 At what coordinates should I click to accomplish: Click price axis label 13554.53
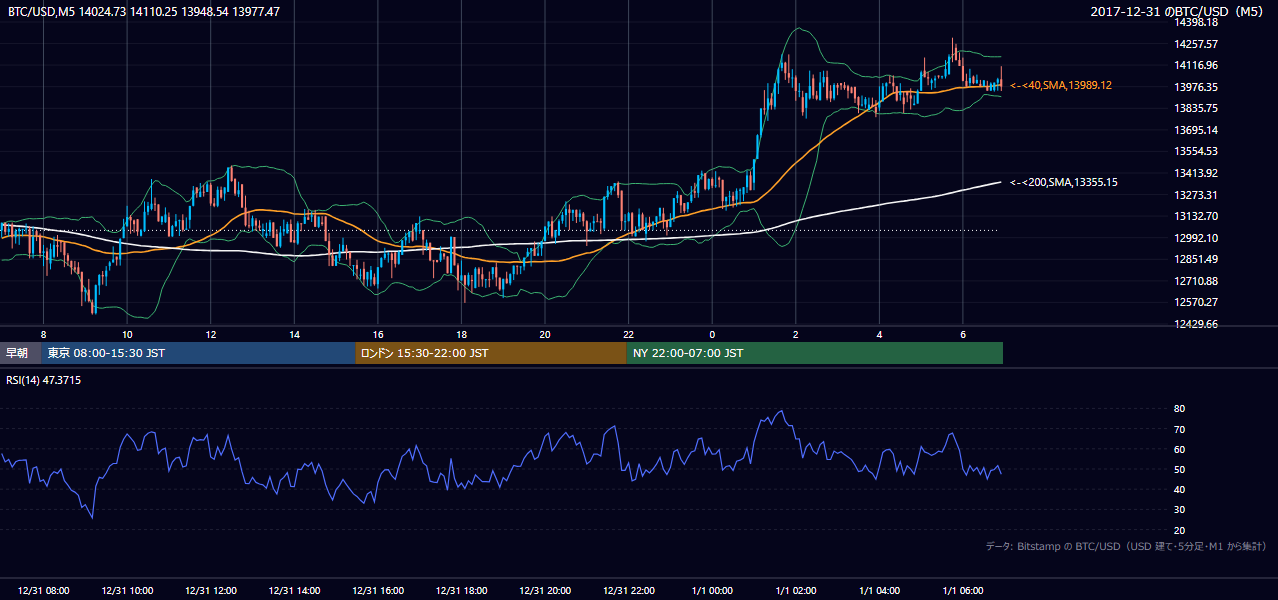pos(1196,151)
